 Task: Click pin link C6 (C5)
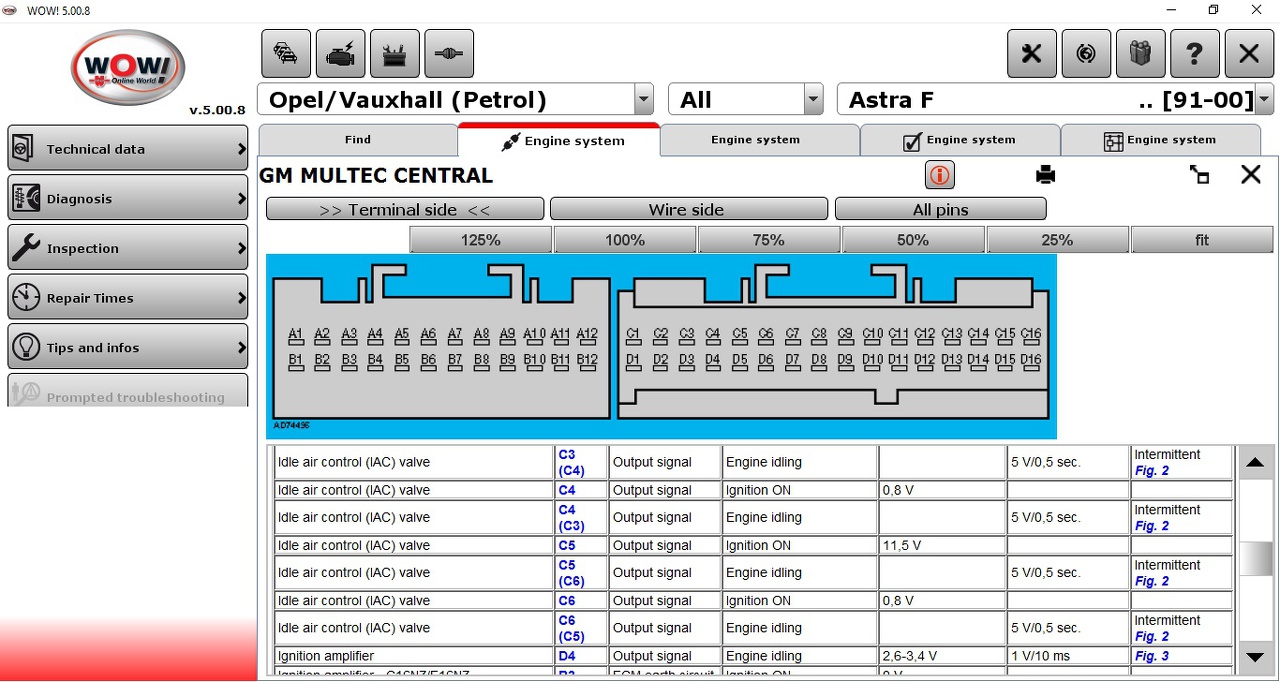[571, 628]
